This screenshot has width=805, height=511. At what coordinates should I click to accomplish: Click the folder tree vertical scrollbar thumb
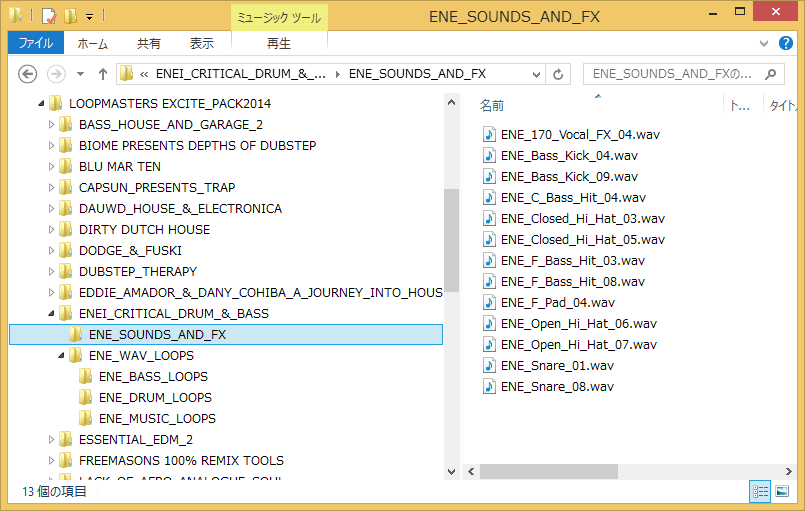coord(451,240)
